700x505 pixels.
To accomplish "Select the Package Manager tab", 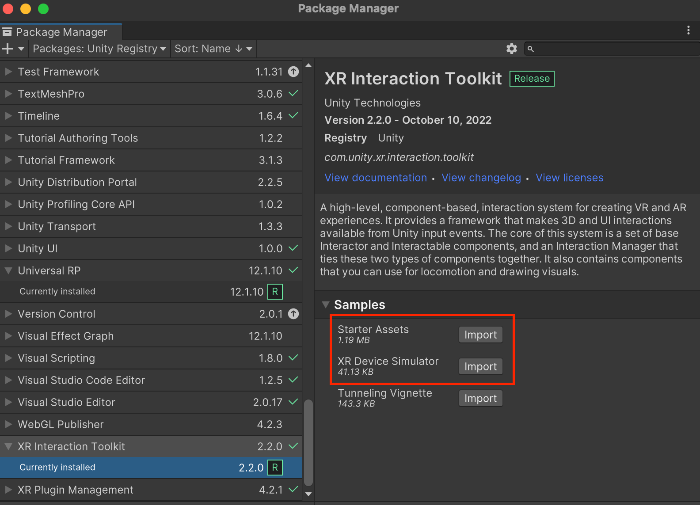I will 61,32.
